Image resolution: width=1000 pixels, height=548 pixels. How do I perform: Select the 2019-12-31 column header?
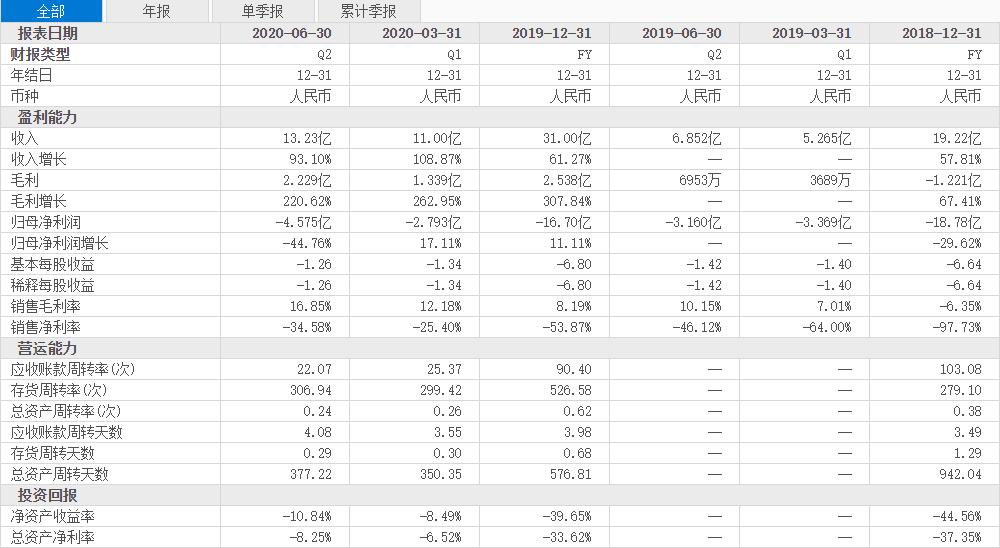(552, 33)
